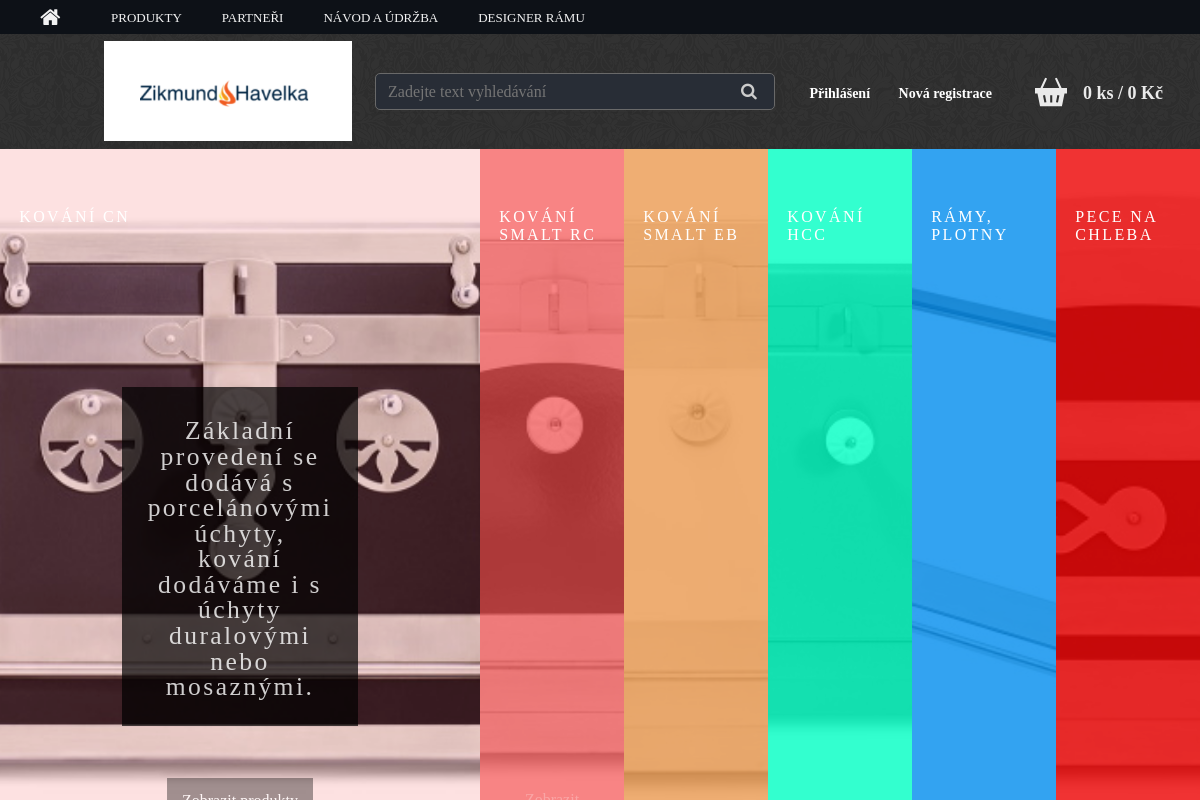Click the home icon in top navigation
Screen dimensions: 1200x800
[x=50, y=17]
